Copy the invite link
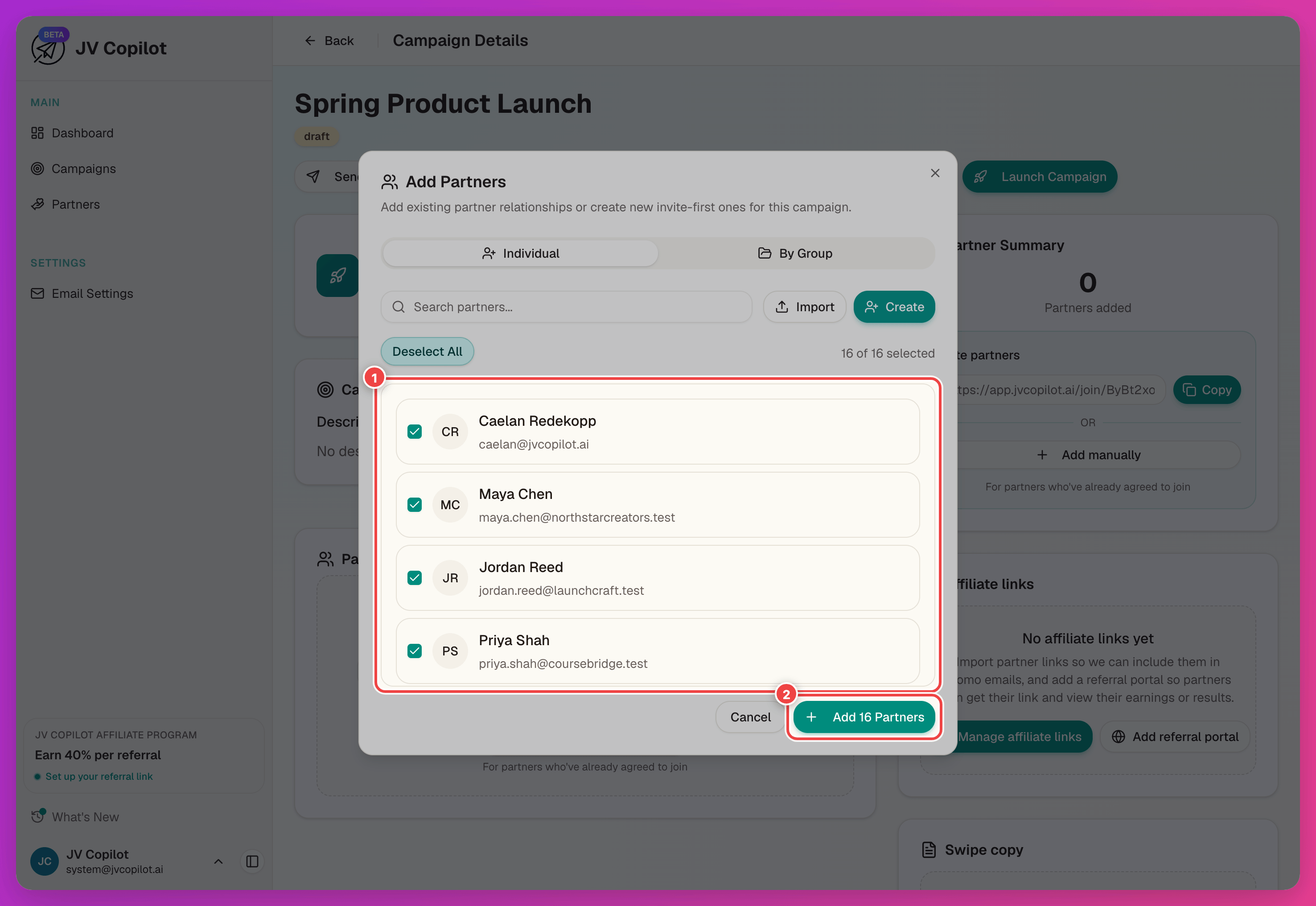Viewport: 1316px width, 906px height. [1207, 390]
